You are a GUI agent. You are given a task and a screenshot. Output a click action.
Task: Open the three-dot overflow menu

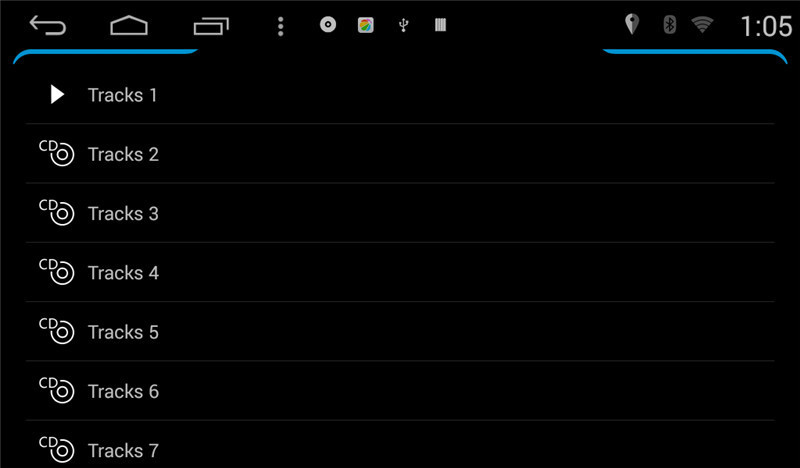[x=280, y=26]
